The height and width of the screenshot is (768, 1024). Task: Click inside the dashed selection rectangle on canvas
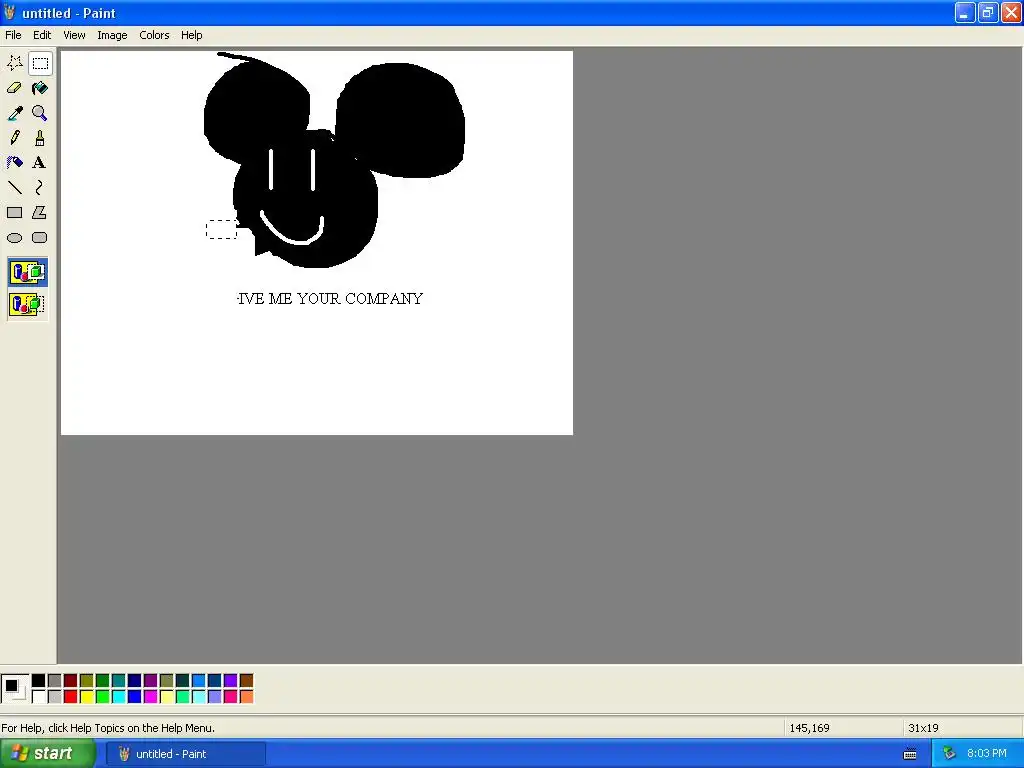(x=221, y=229)
